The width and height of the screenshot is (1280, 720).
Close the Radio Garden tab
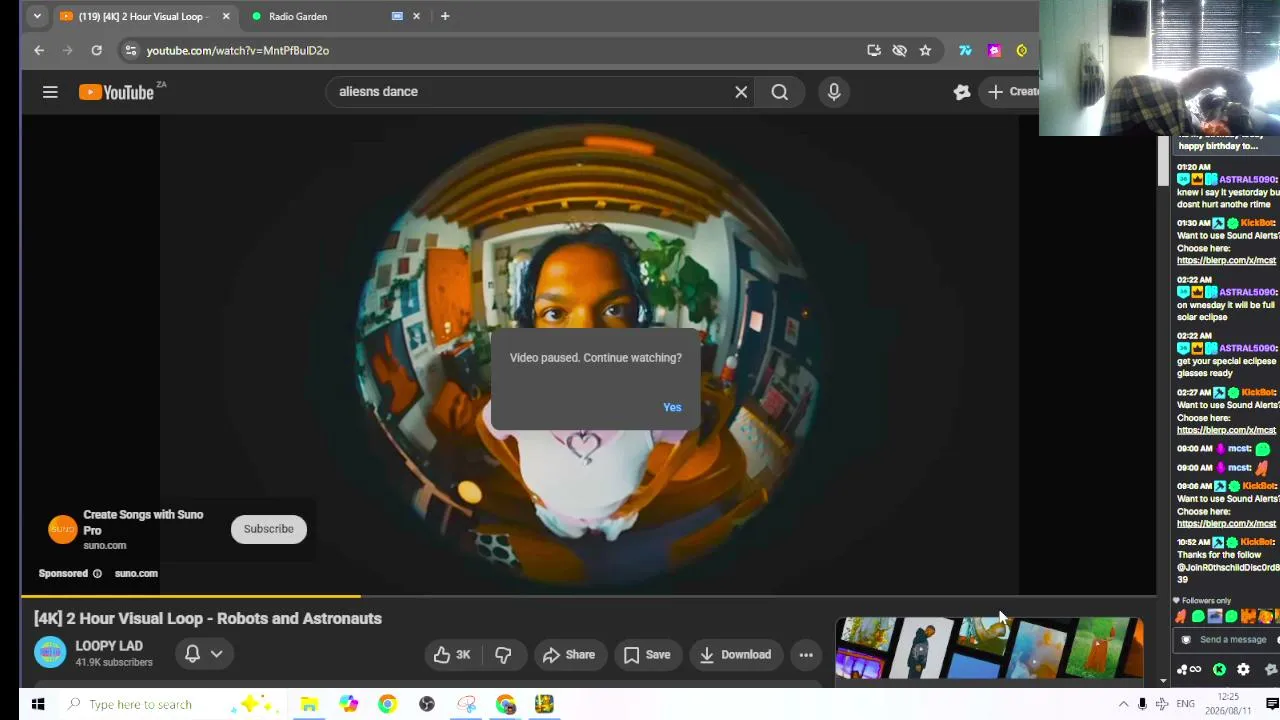(x=416, y=16)
